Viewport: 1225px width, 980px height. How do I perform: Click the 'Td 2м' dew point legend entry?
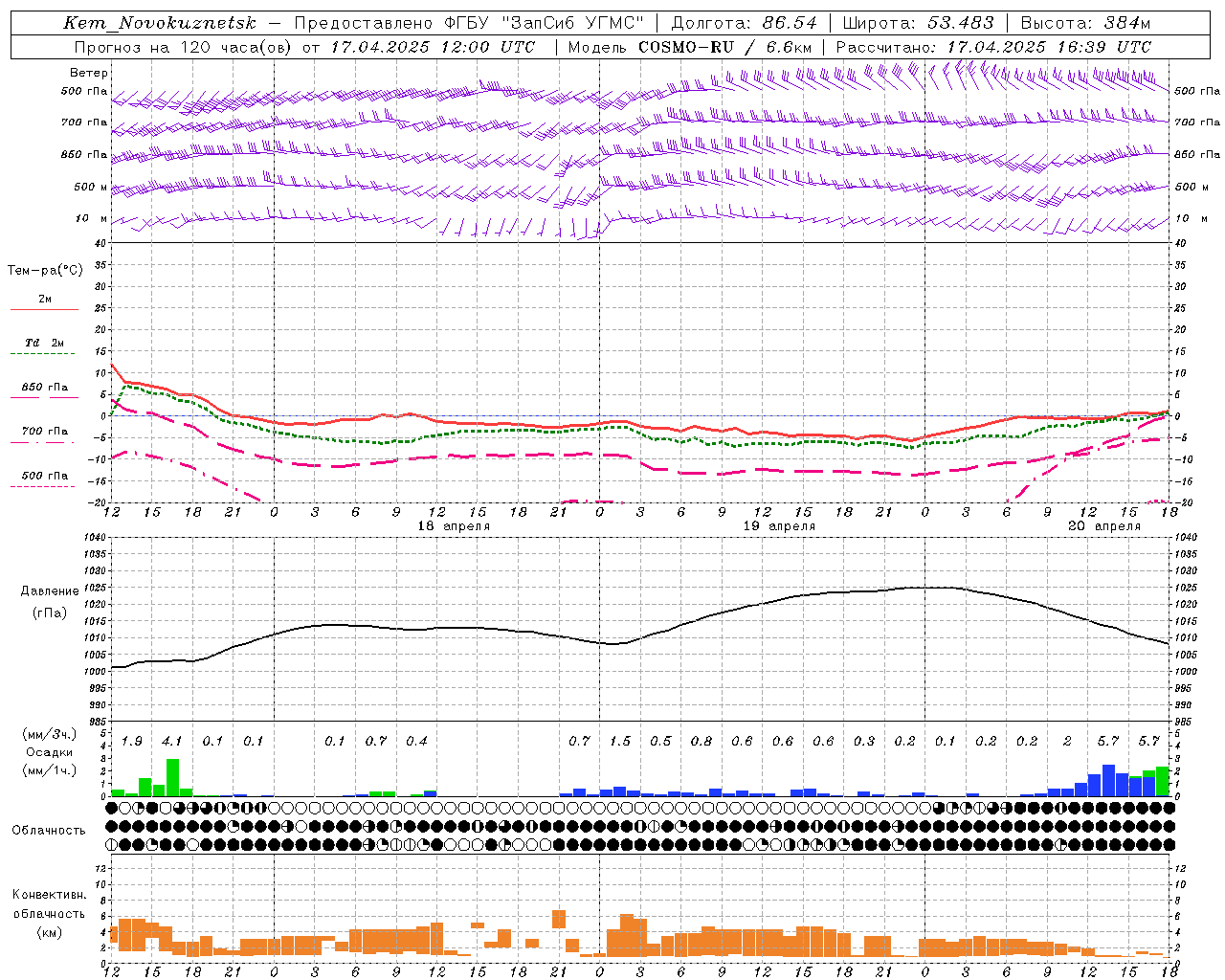[x=45, y=343]
